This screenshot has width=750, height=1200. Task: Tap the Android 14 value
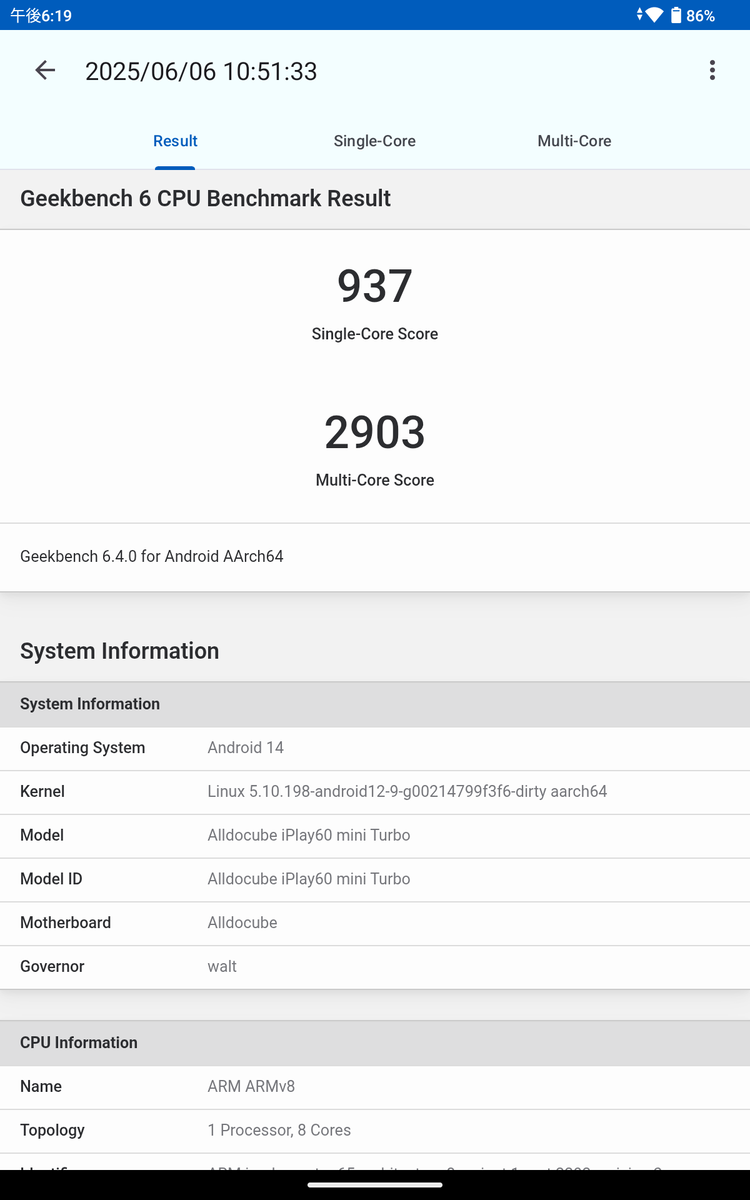tap(246, 748)
